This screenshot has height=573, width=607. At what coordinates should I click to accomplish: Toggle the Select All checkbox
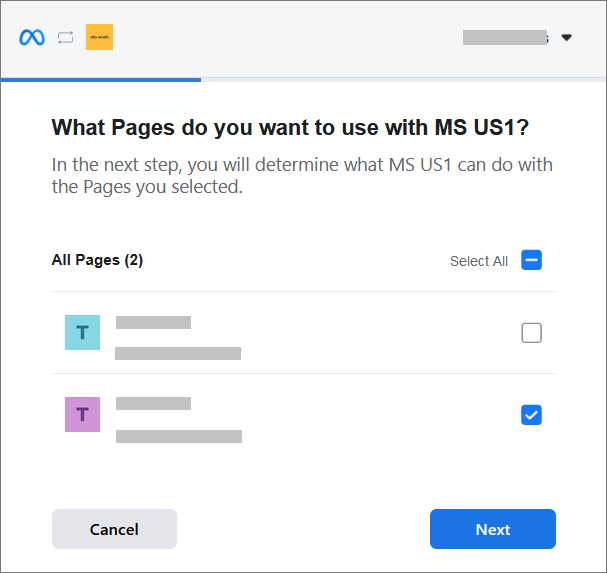[532, 261]
